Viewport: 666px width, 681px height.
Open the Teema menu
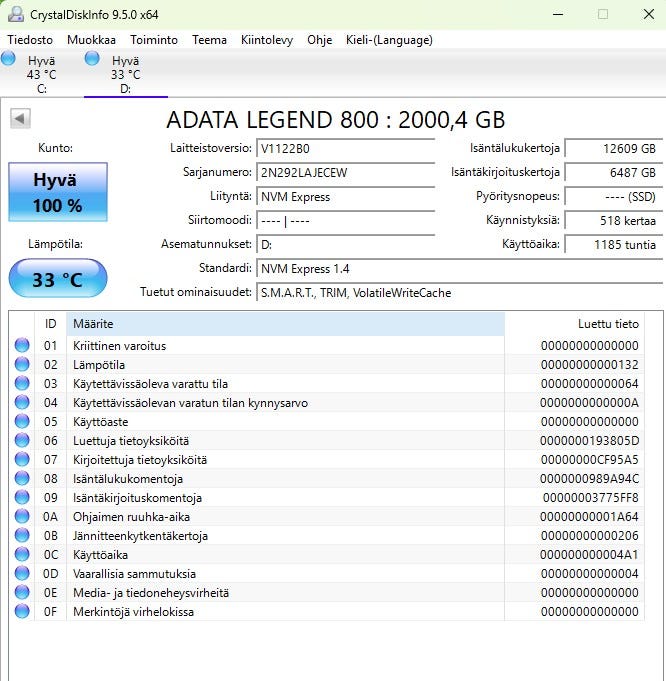[209, 40]
